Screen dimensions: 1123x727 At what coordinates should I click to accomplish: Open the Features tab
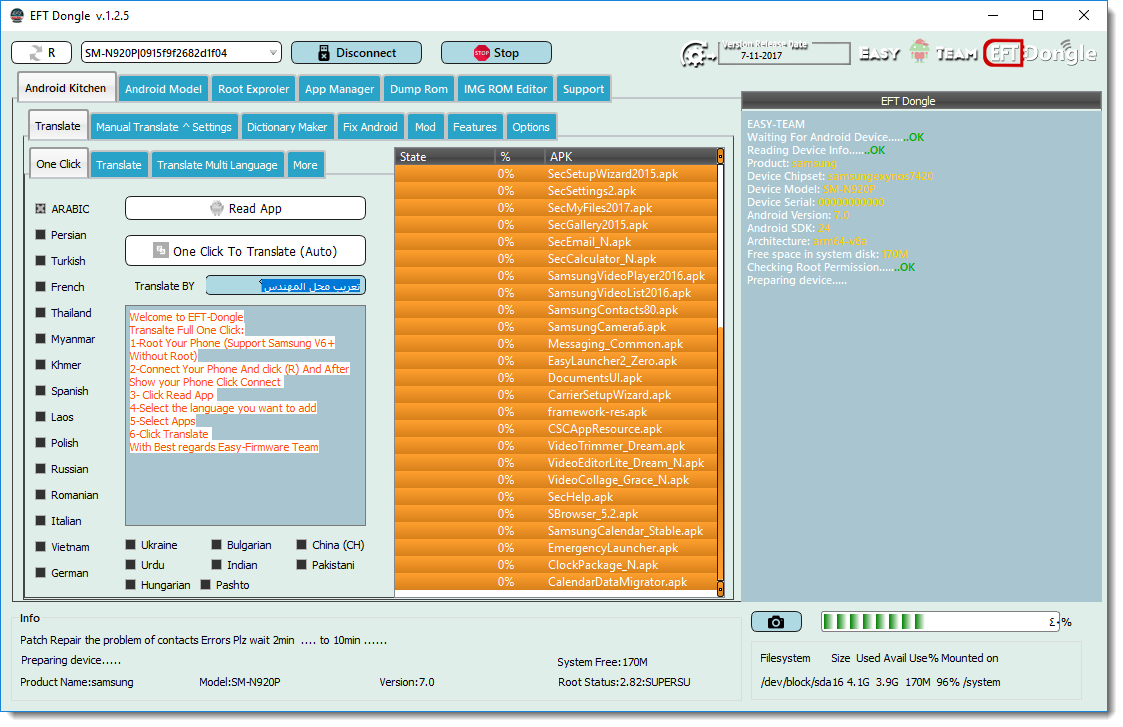(x=475, y=127)
